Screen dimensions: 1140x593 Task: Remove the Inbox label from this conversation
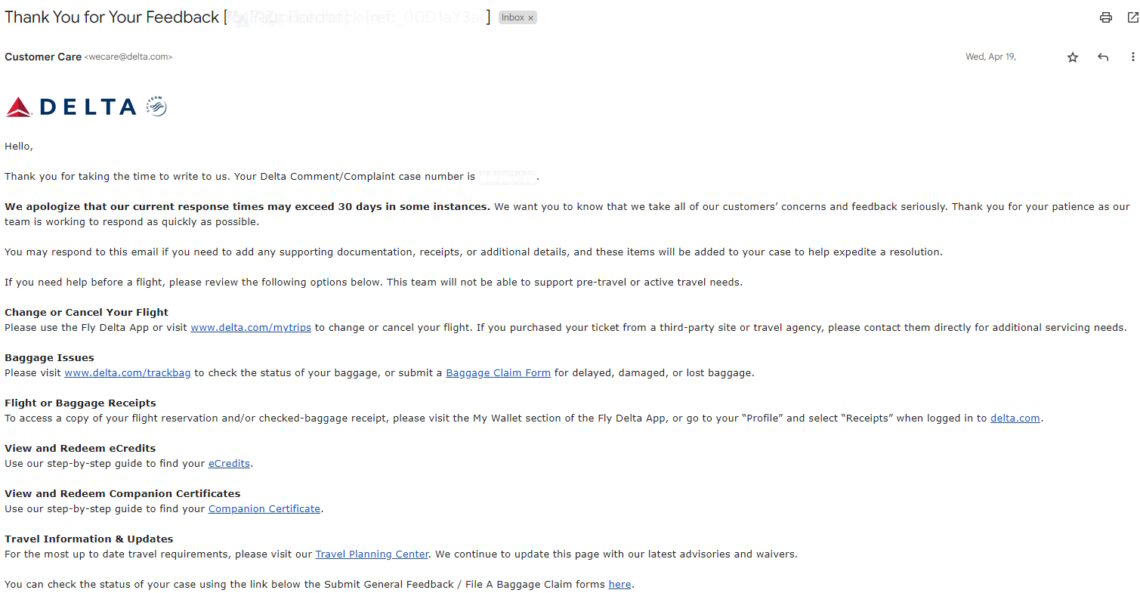point(531,18)
